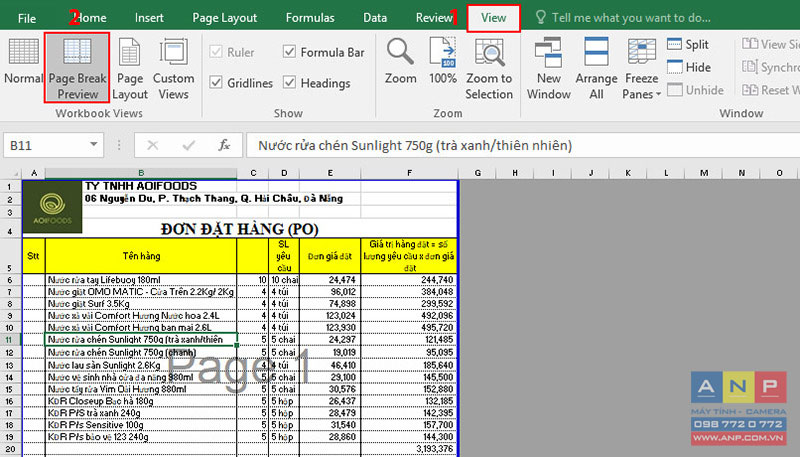Click the total 3,193,376 cell

coord(409,449)
